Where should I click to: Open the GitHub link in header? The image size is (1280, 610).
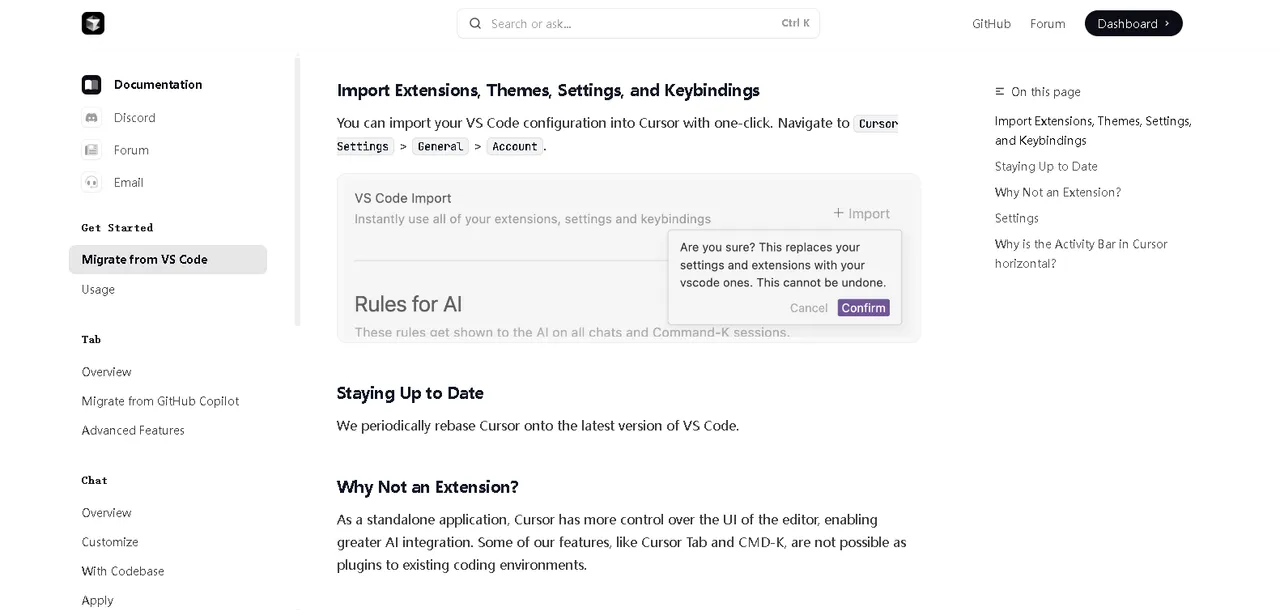[x=991, y=23]
